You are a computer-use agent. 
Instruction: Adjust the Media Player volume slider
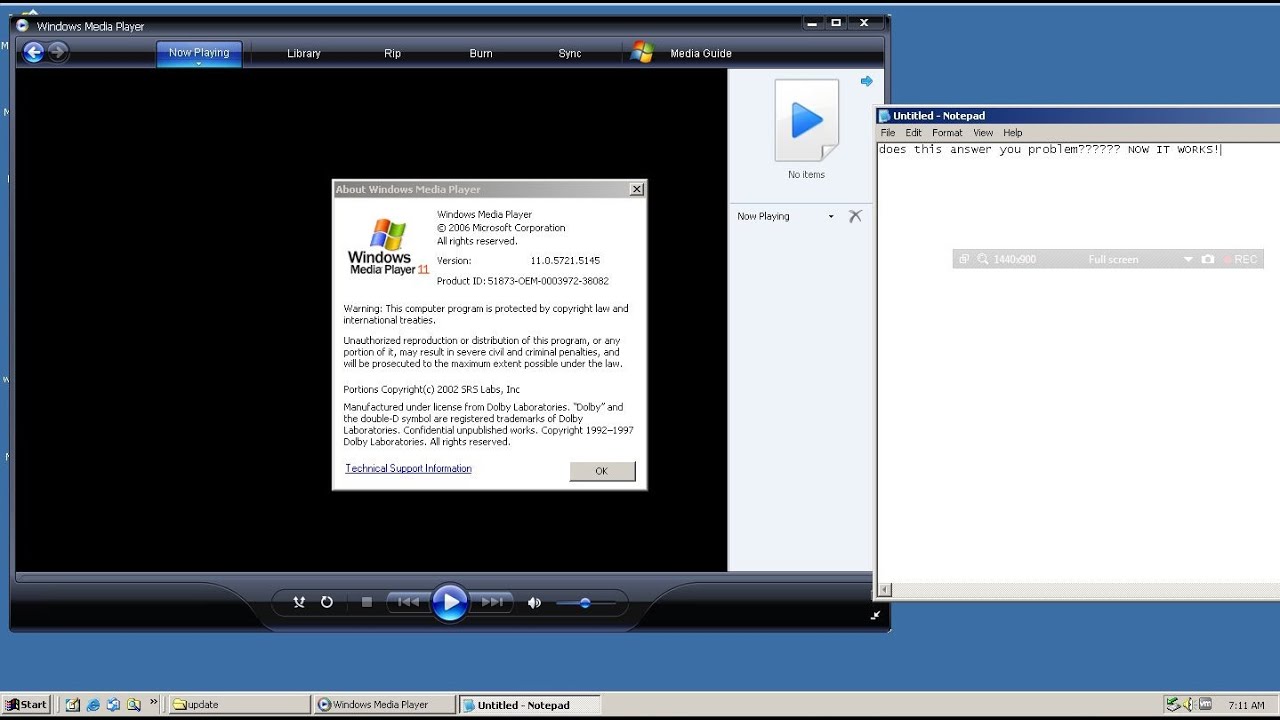pos(586,603)
